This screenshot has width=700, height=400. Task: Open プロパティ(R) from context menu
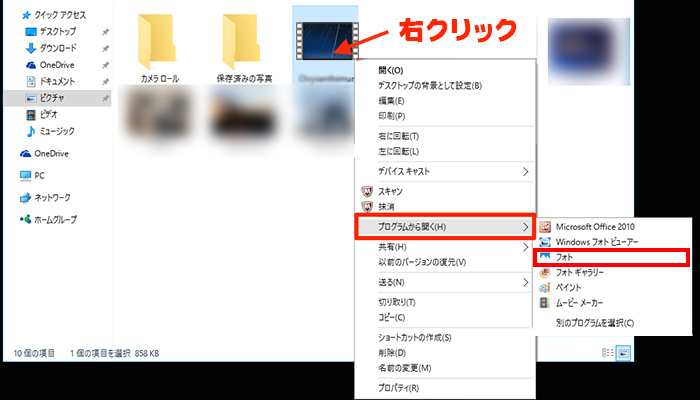(399, 388)
